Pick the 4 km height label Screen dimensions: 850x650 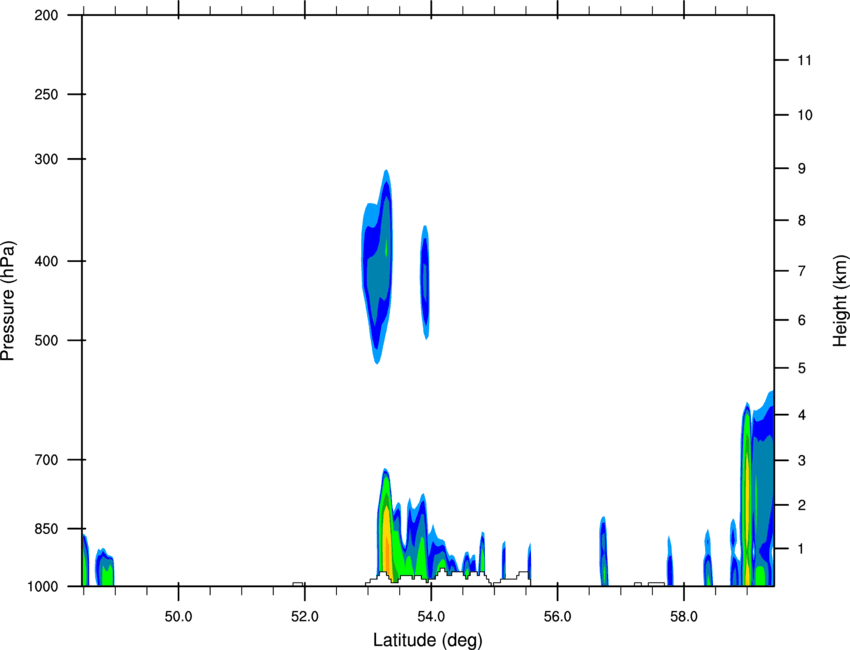point(802,415)
